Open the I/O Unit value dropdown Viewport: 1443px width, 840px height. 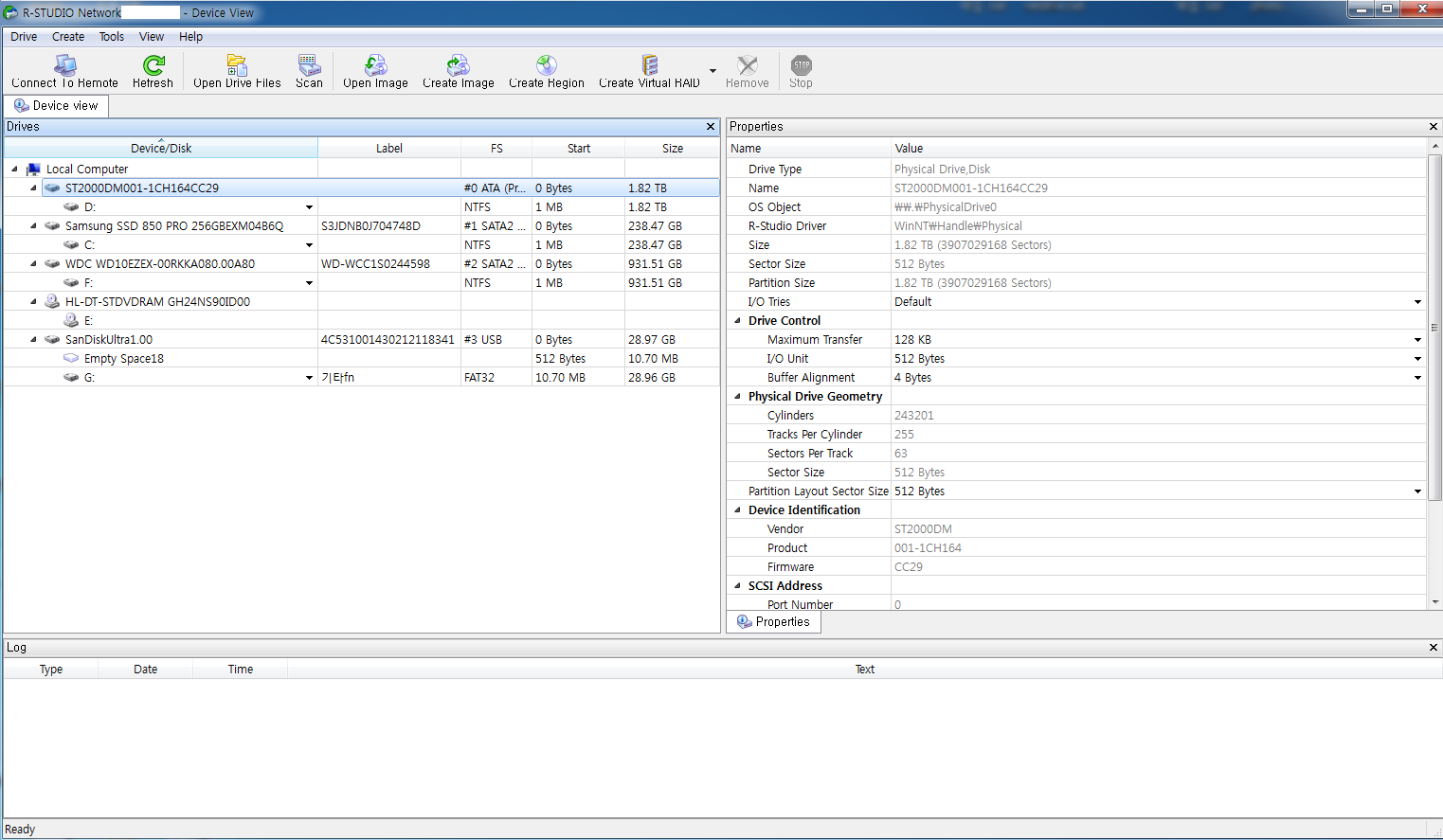point(1417,359)
